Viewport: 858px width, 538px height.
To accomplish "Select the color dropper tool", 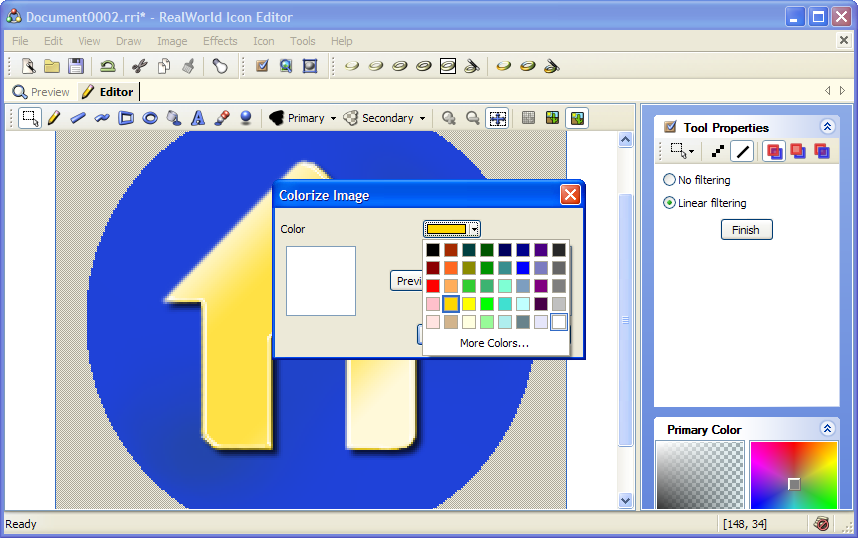I will (222, 118).
